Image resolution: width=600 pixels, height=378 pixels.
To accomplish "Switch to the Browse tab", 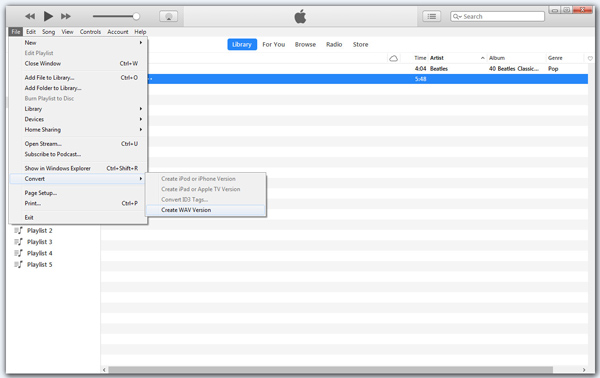I will 305,44.
